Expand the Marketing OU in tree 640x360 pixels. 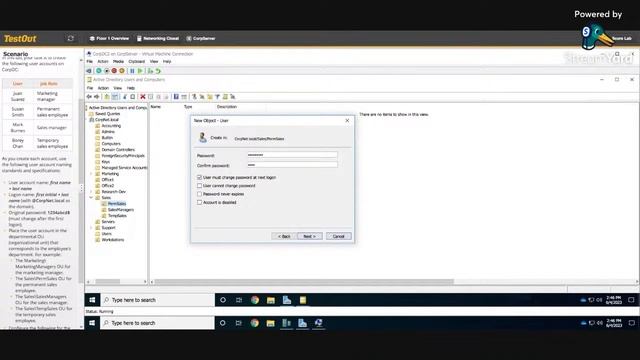tap(91, 173)
